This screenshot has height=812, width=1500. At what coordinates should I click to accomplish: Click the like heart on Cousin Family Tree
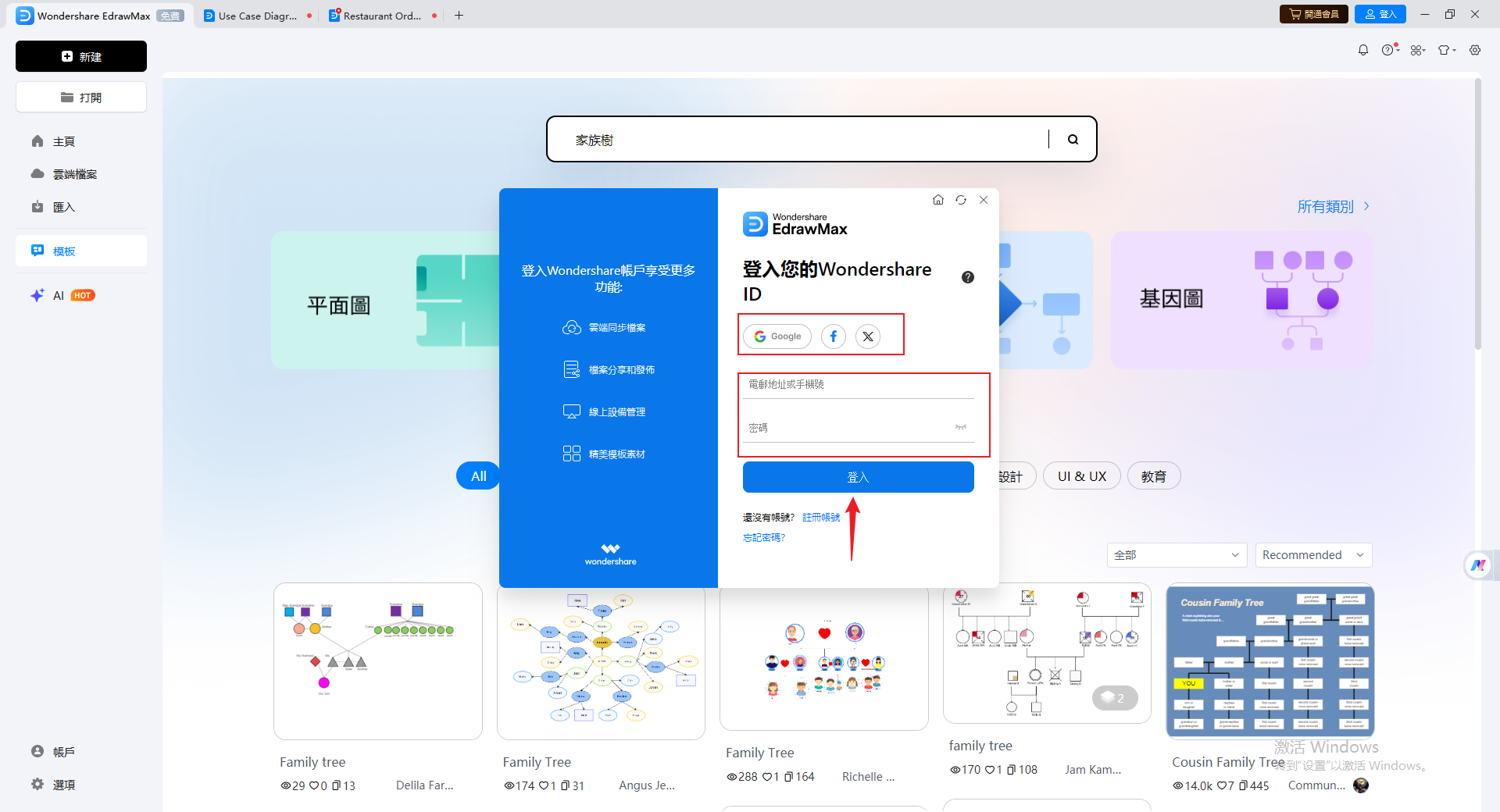[x=1222, y=786]
